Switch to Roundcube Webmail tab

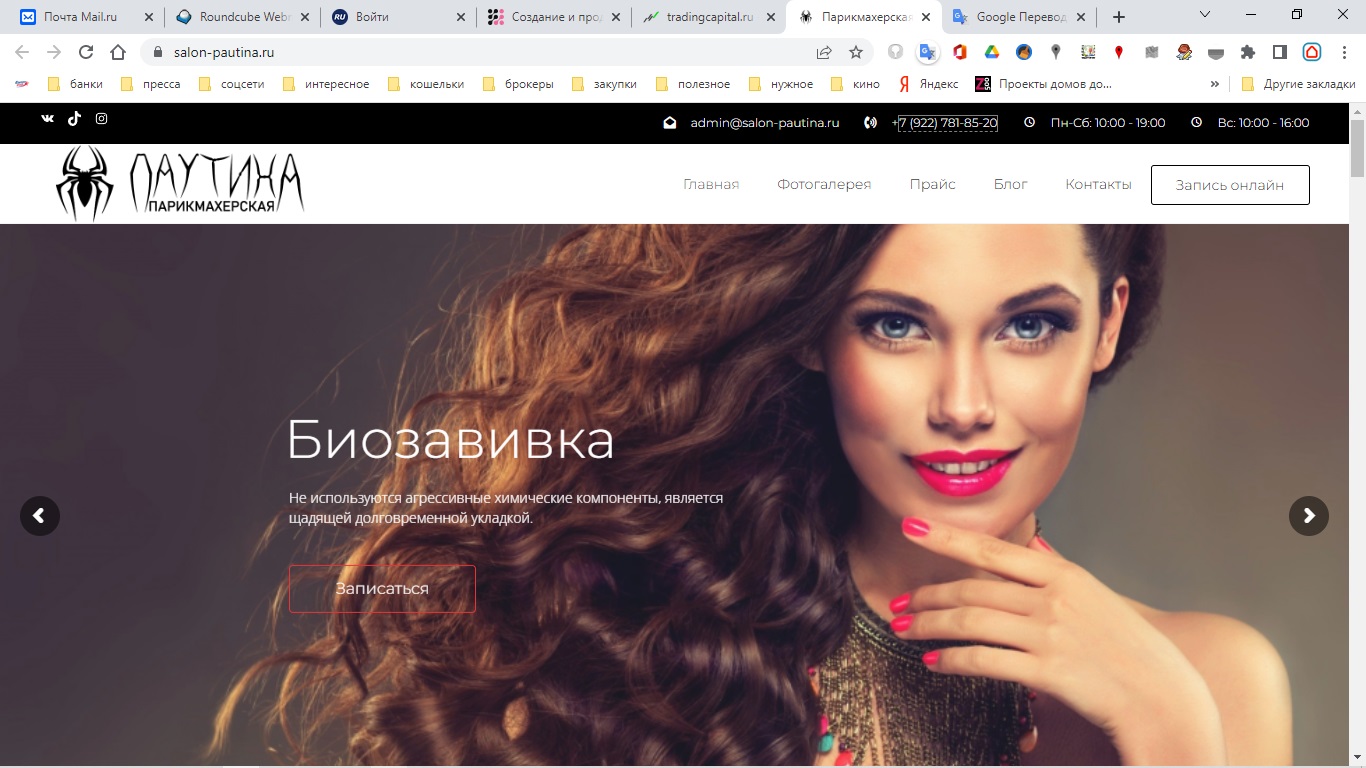pos(242,17)
